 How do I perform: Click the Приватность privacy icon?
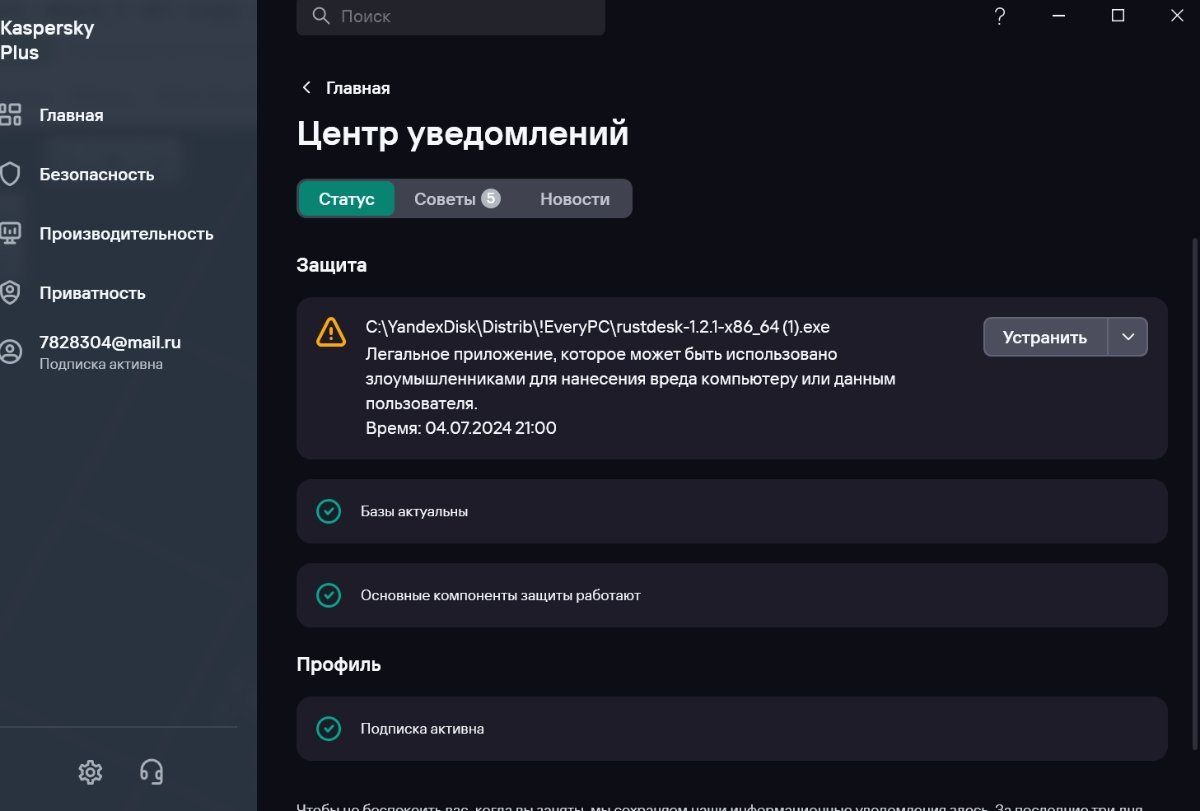click(x=11, y=293)
